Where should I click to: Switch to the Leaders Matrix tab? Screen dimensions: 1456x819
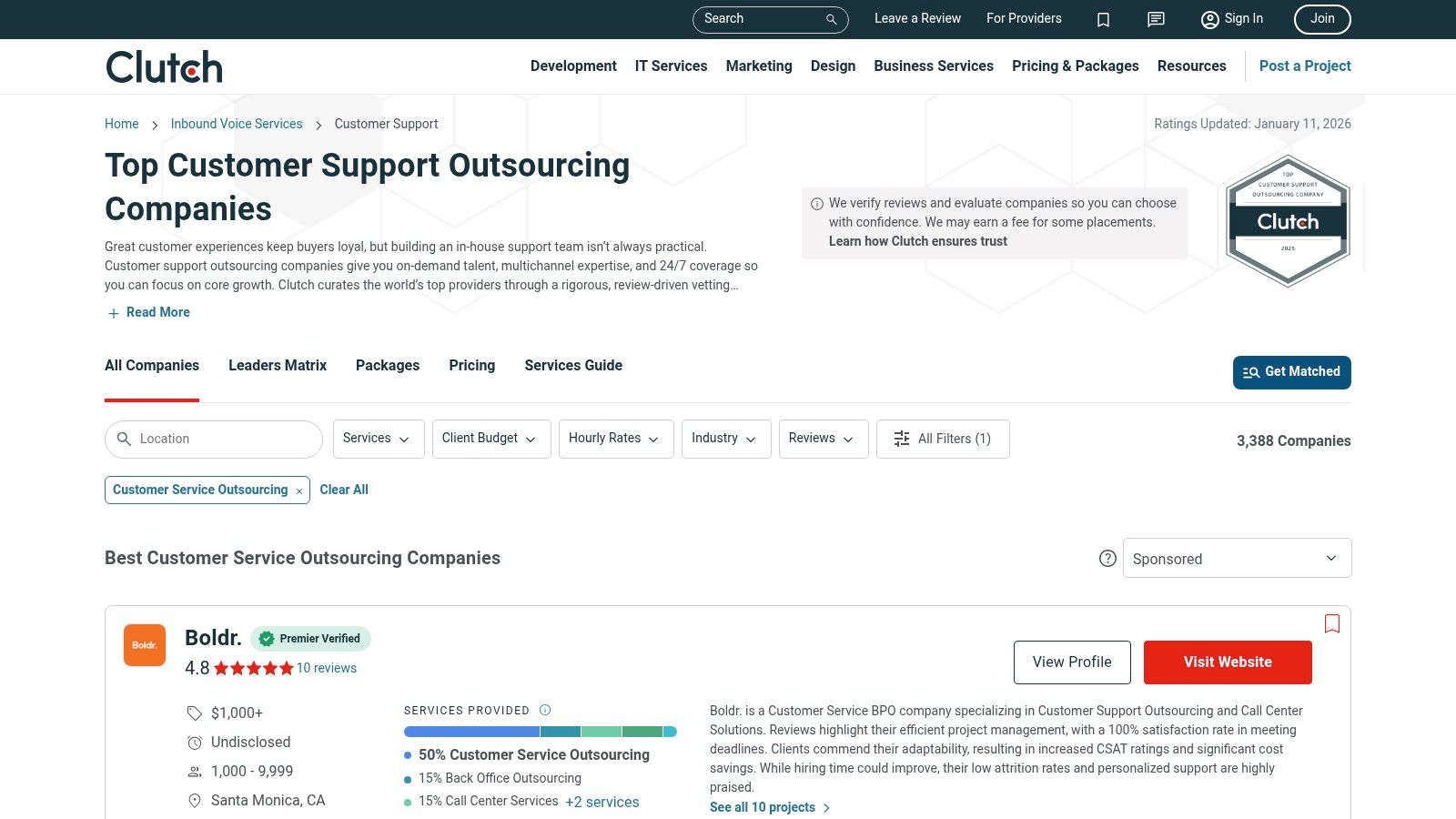click(278, 365)
